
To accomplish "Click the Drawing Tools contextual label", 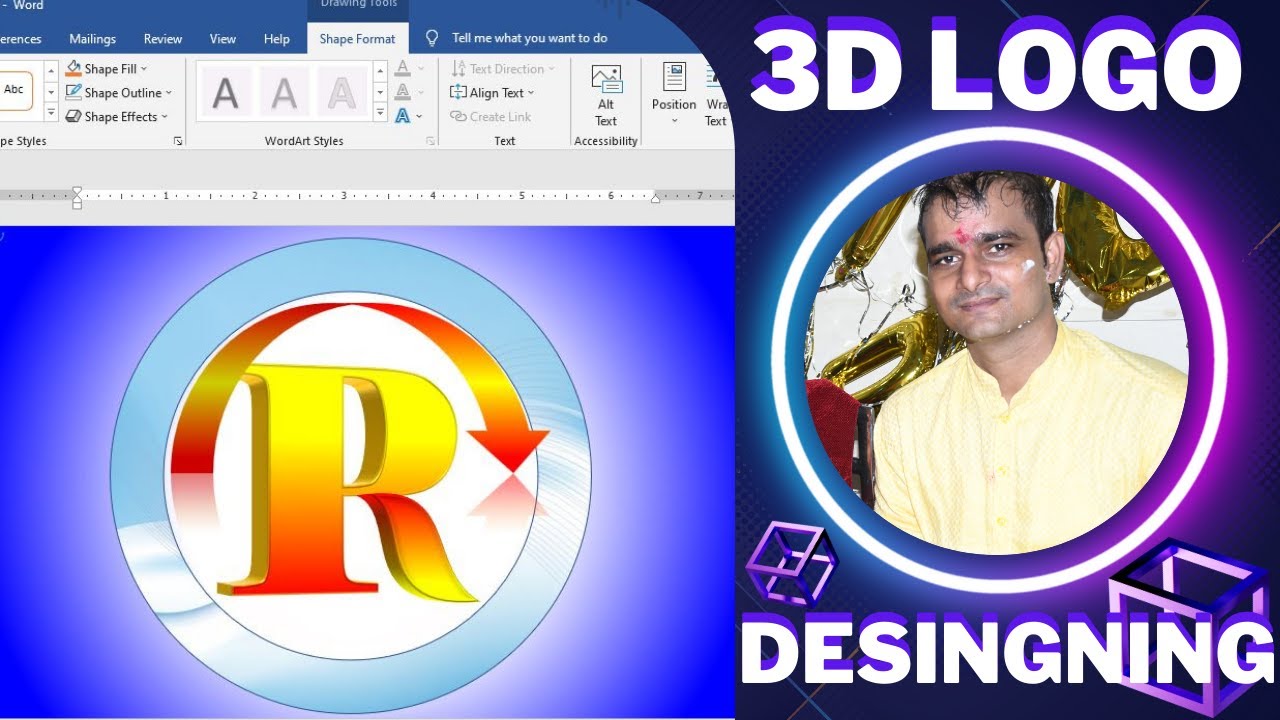I will [x=358, y=6].
